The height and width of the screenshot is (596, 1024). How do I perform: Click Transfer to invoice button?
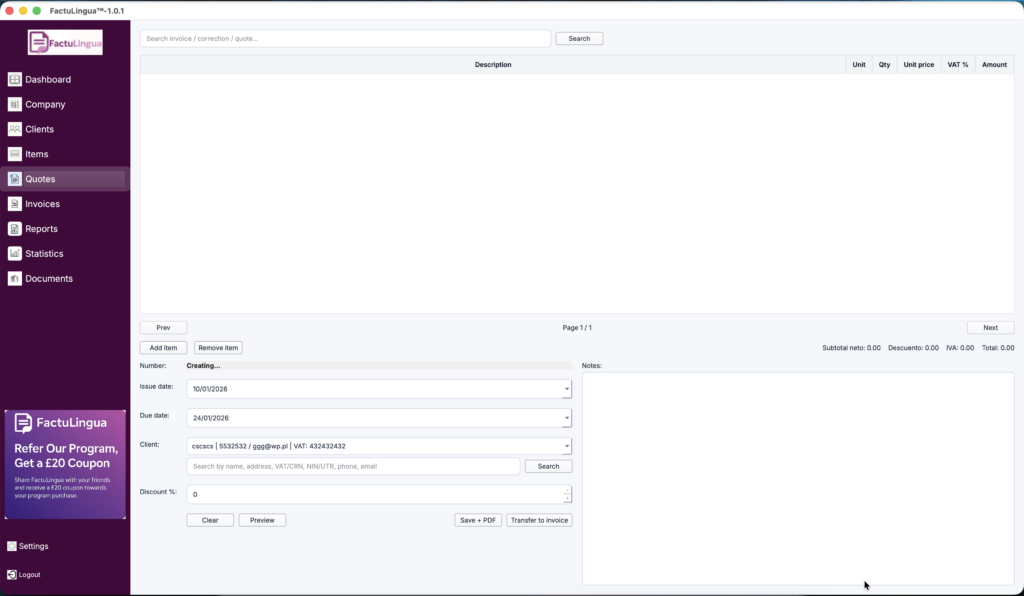[539, 520]
